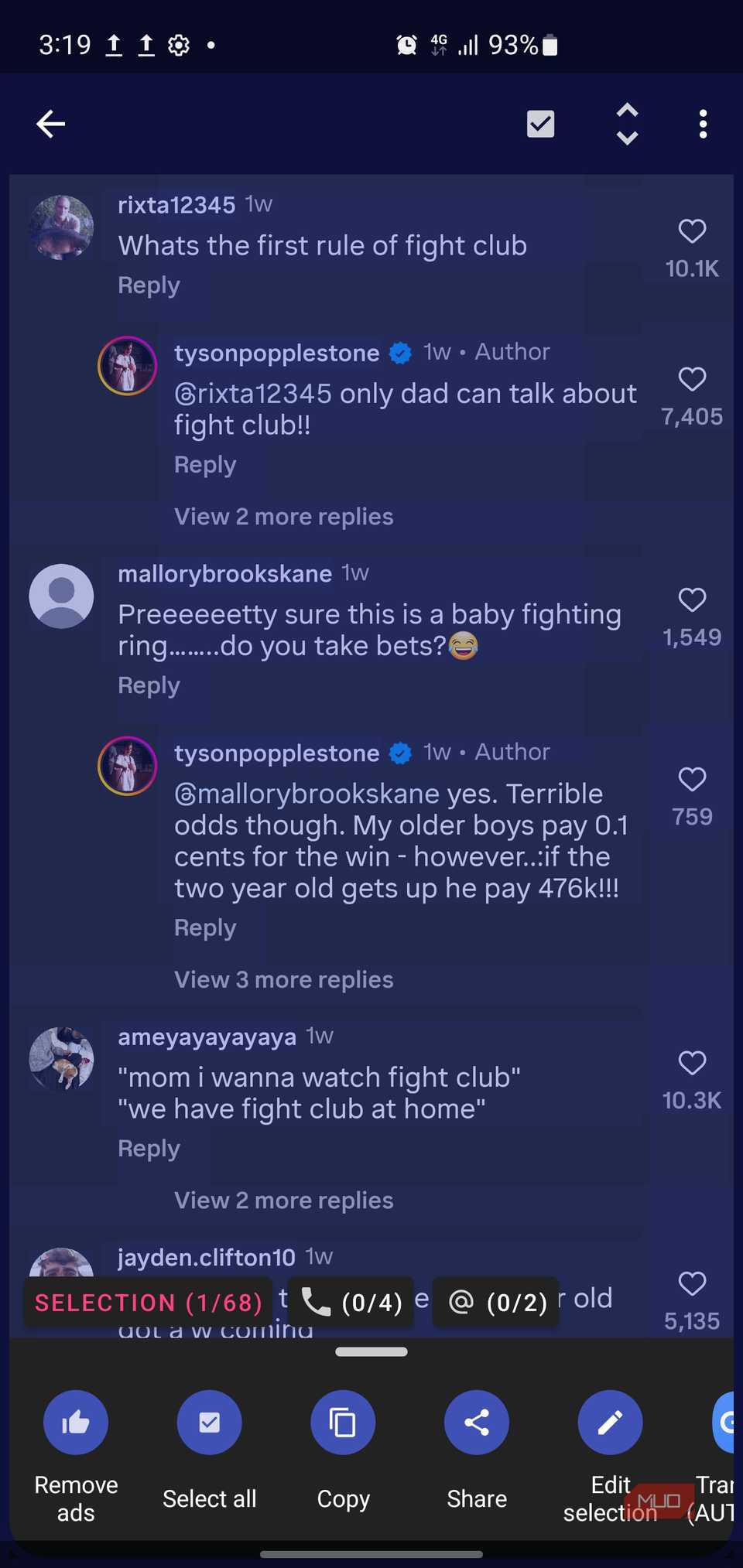Like rixta12345's fight club comment

692,231
